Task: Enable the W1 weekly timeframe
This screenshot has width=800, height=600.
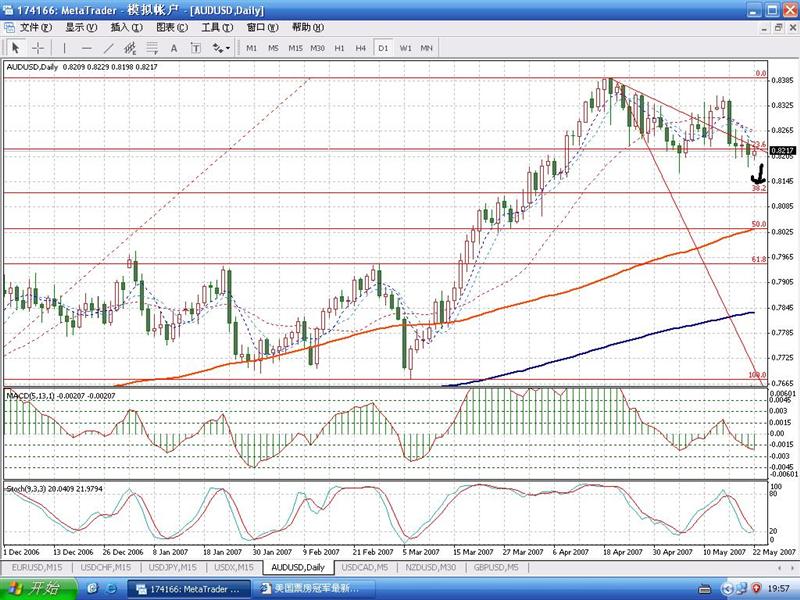Action: 405,48
